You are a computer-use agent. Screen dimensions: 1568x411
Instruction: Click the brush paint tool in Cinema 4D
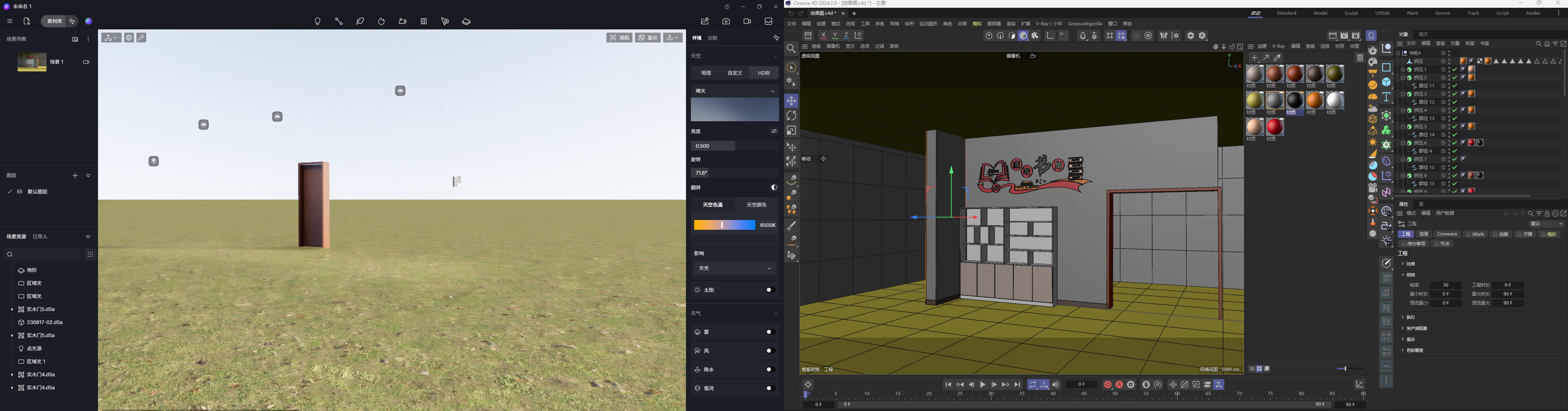(x=791, y=226)
